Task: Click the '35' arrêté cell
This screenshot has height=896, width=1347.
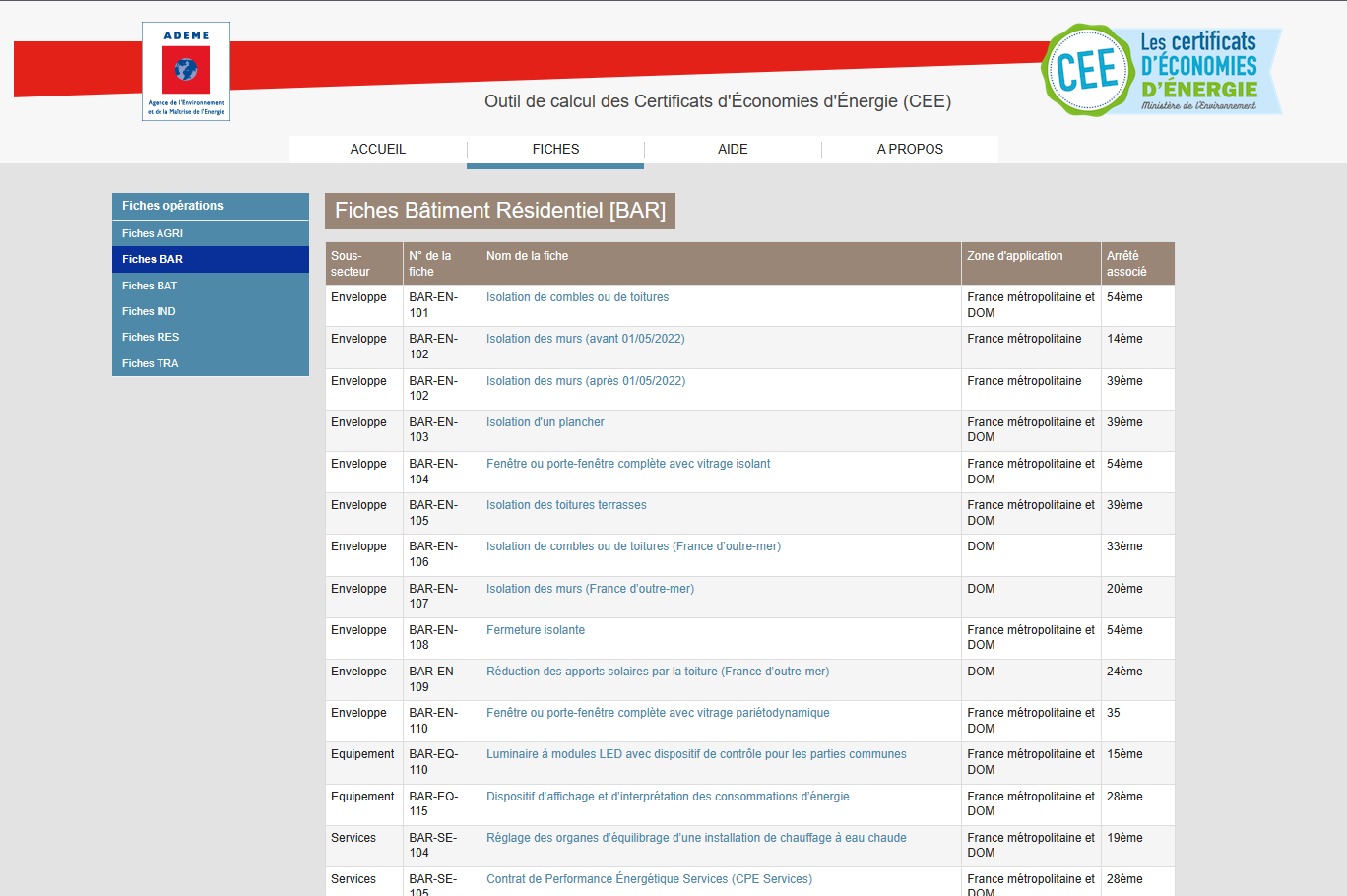Action: pos(1137,721)
